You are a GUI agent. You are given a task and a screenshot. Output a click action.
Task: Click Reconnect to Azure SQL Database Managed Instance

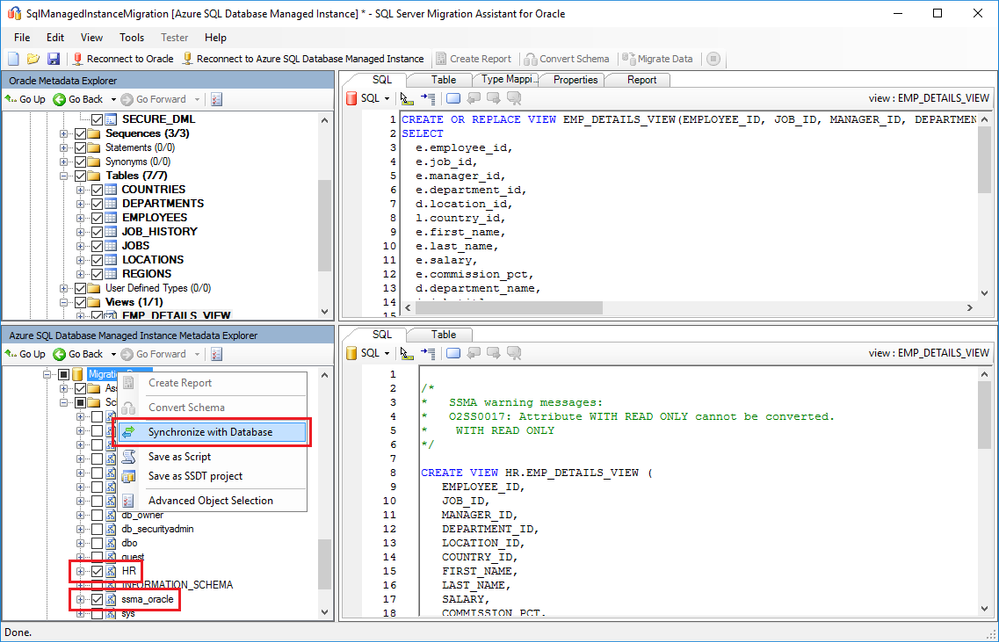pos(303,59)
